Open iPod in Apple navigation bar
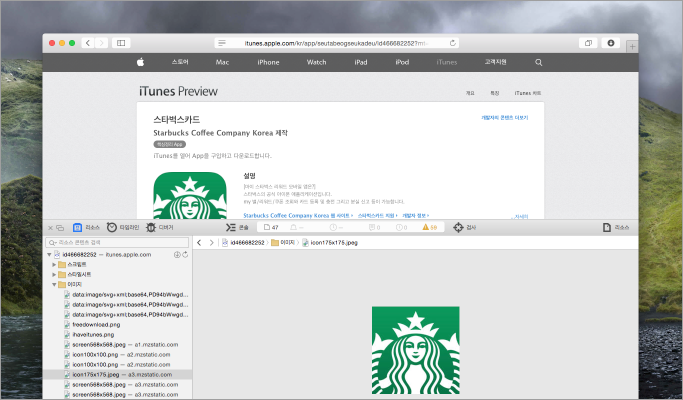This screenshot has width=683, height=400. tap(402, 62)
